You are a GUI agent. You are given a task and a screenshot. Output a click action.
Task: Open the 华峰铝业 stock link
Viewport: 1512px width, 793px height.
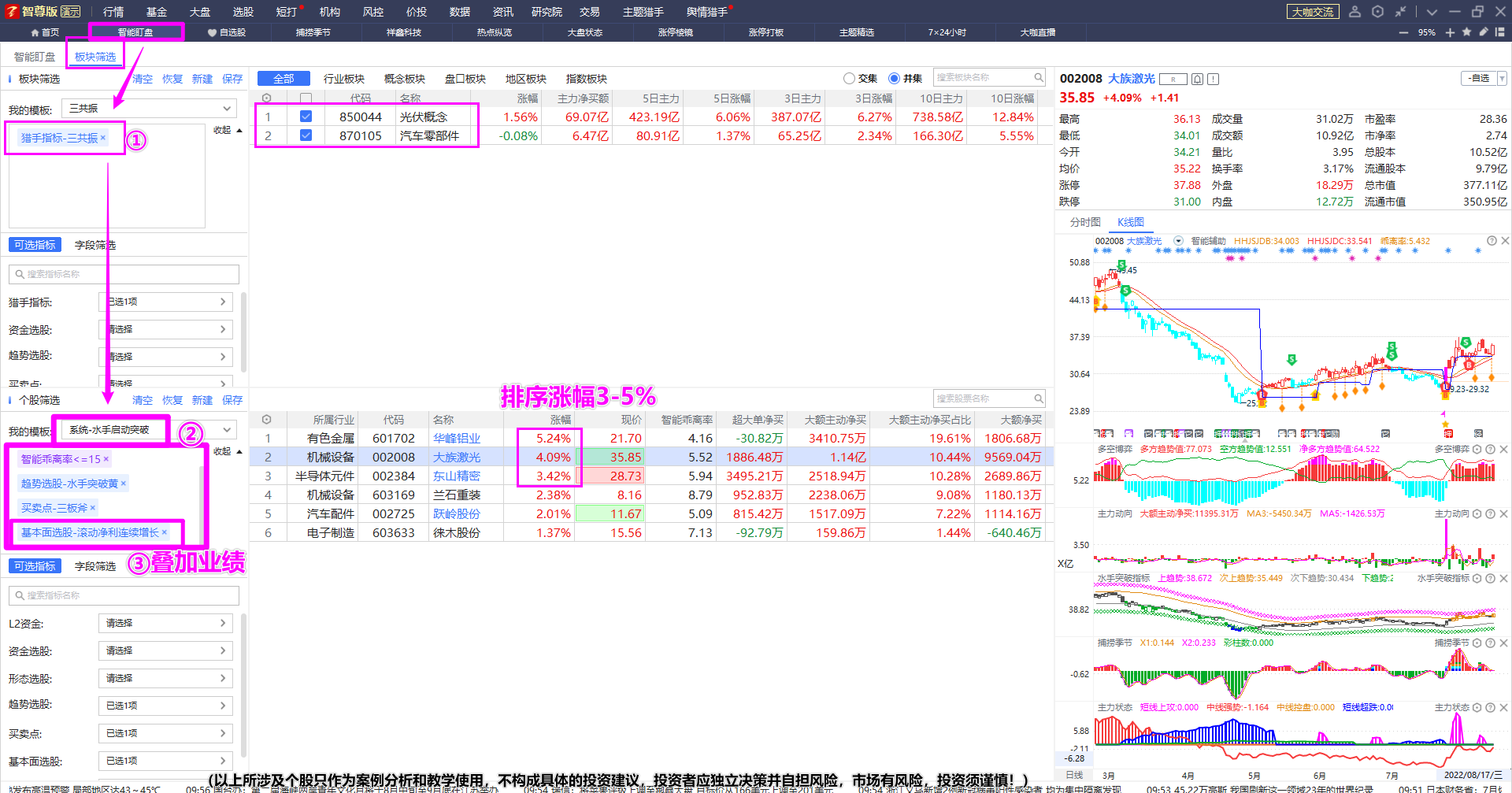coord(457,439)
